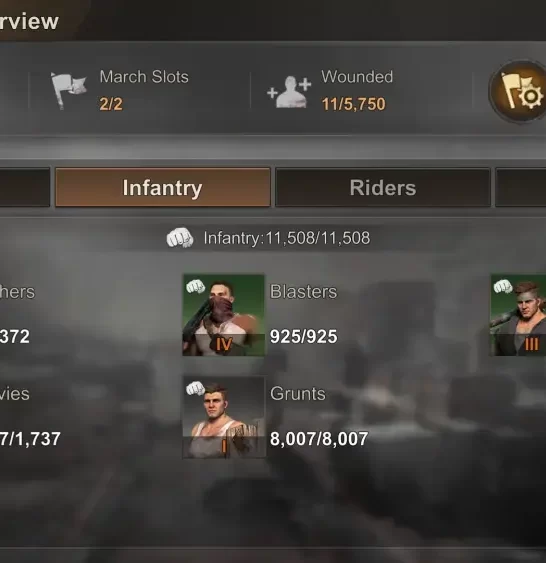546x563 pixels.
Task: Click the Wounded 11/5,750 value
Action: pos(354,104)
